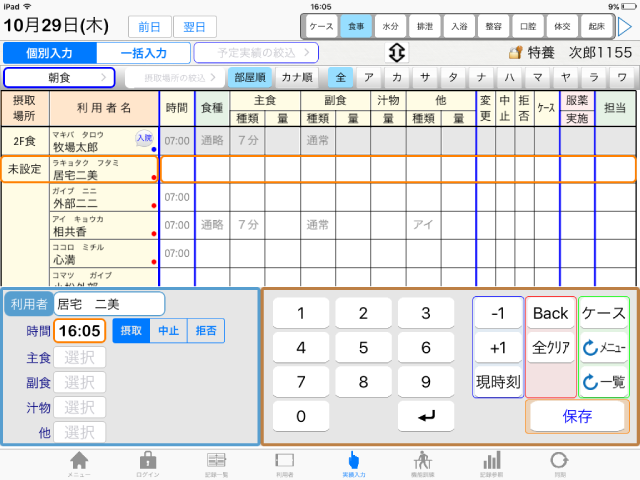Screen dimensions: 640x480
Task: Select the 摂取 intake status option
Action: pyautogui.click(x=131, y=331)
